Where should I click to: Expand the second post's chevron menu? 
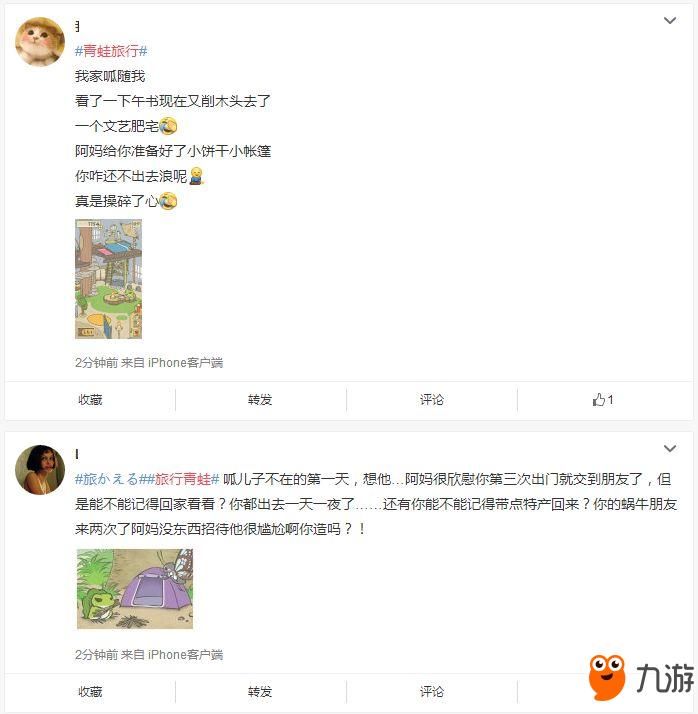click(x=669, y=449)
